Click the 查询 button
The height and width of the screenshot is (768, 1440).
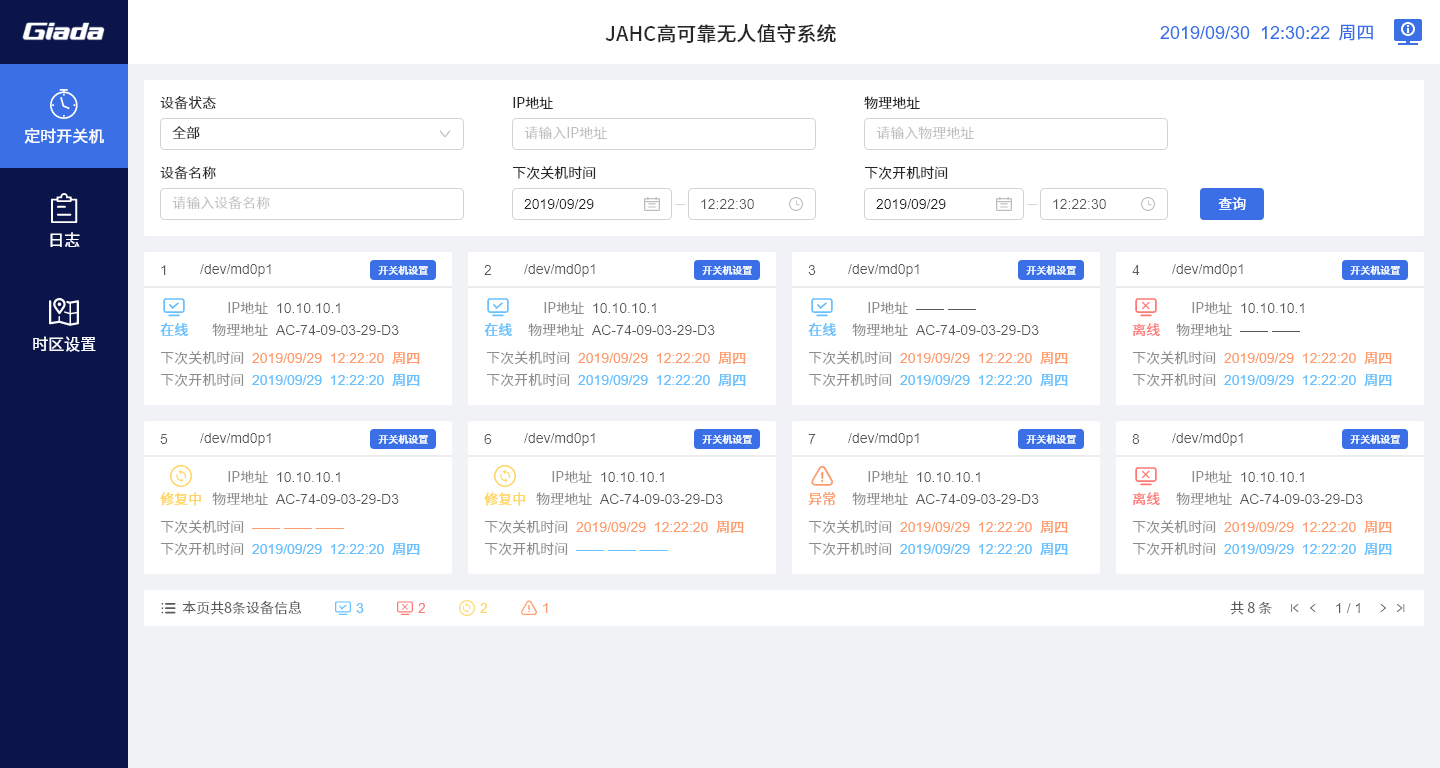tap(1231, 204)
